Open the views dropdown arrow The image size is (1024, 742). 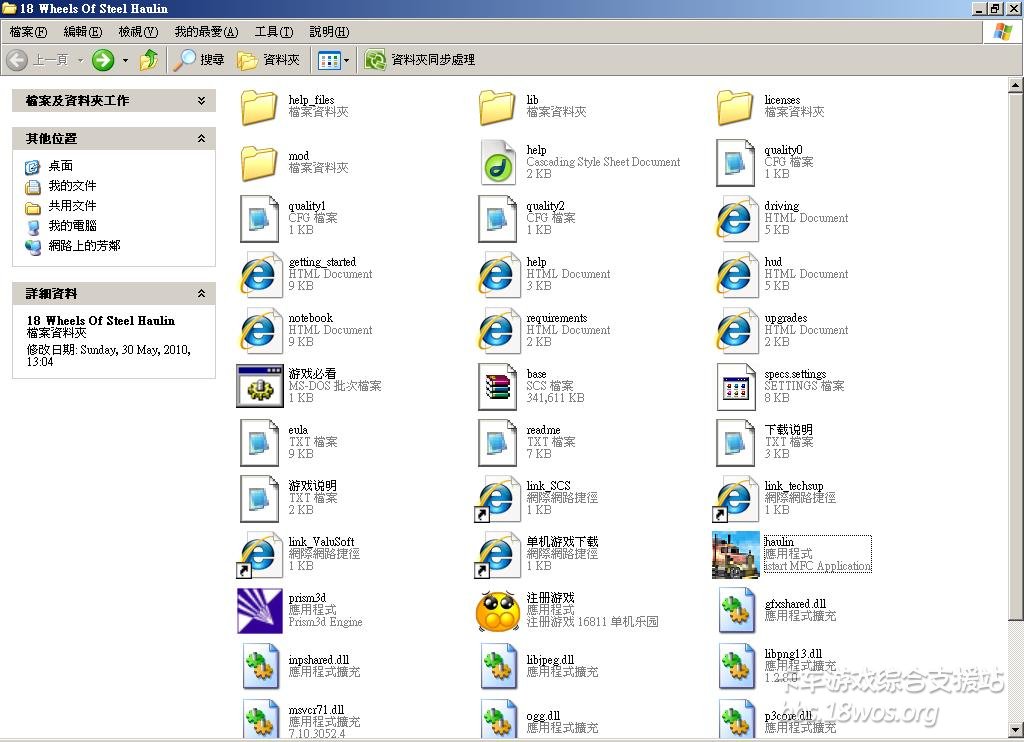click(347, 60)
